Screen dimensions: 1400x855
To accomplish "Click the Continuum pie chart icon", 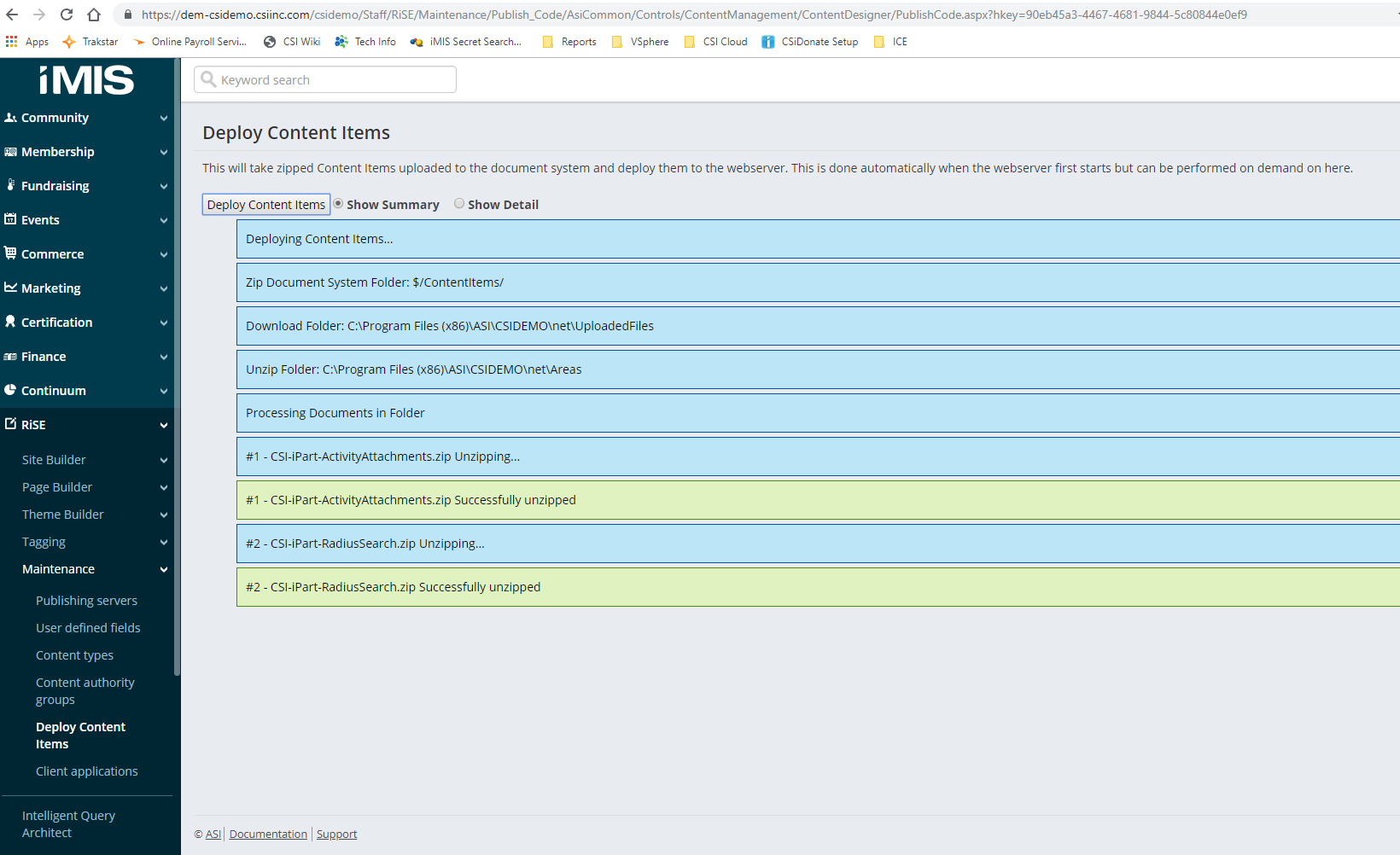I will click(x=10, y=390).
